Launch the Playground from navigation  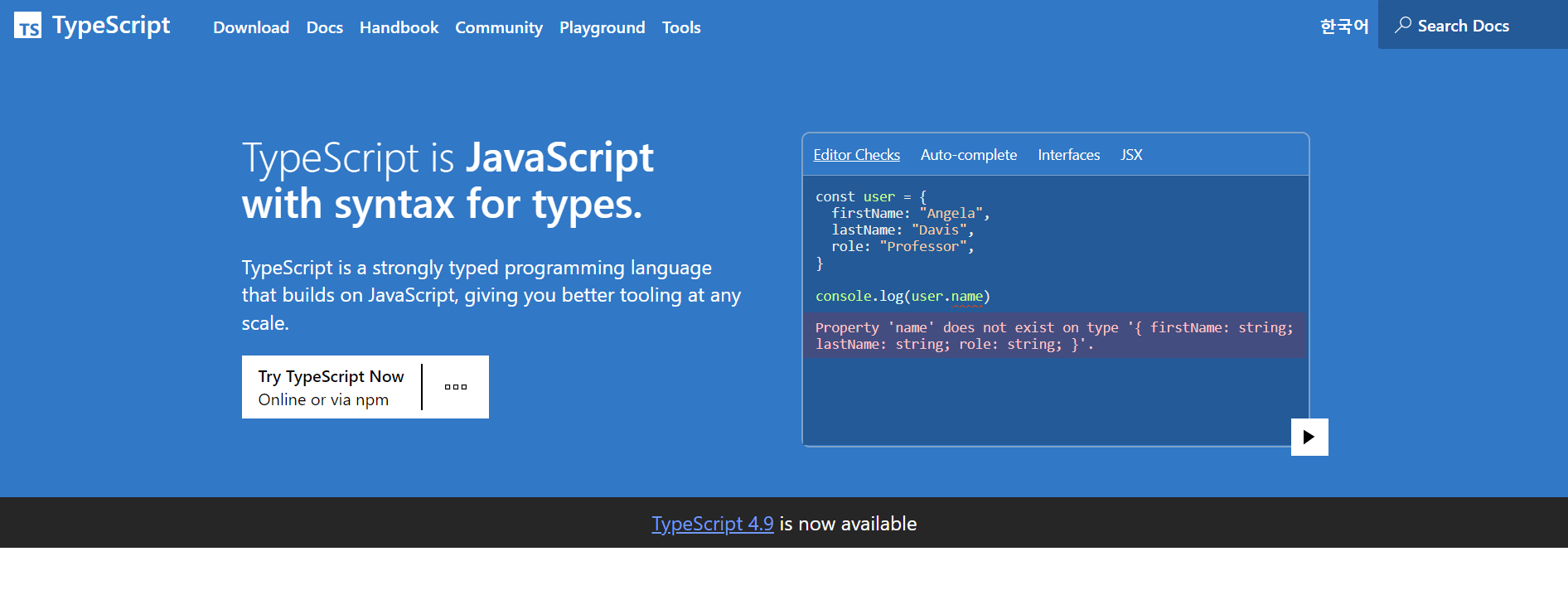tap(603, 27)
